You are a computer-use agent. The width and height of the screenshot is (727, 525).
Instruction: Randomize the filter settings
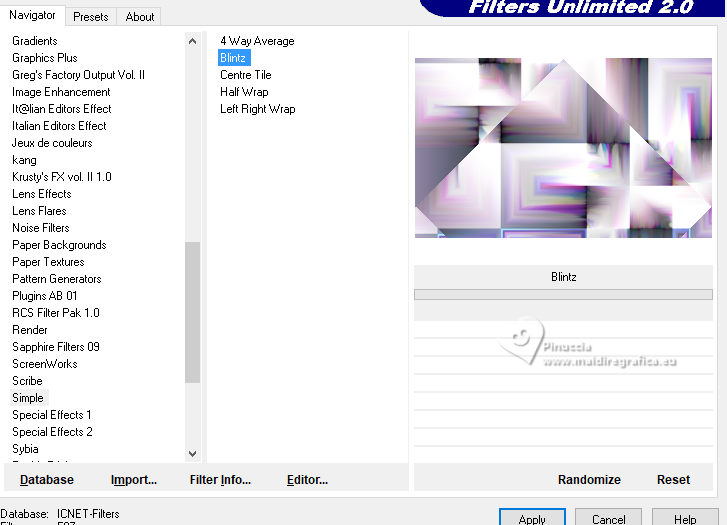[589, 480]
